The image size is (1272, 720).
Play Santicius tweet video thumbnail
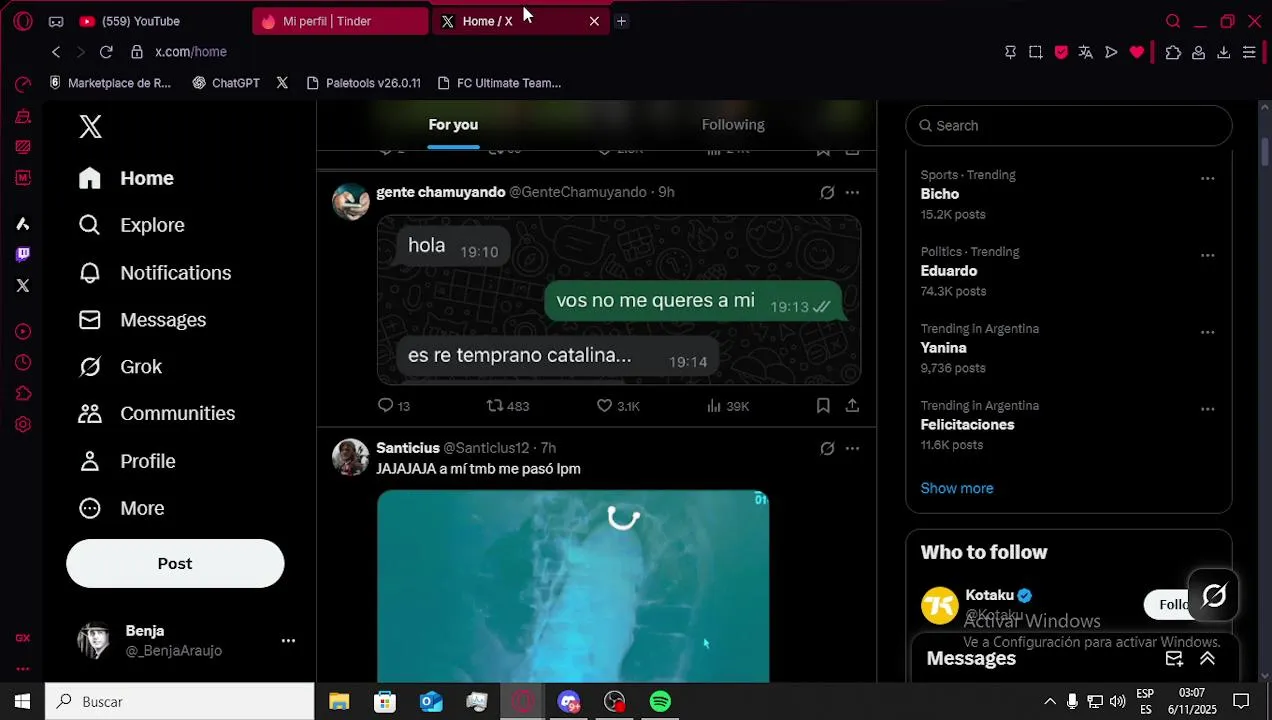click(x=573, y=586)
